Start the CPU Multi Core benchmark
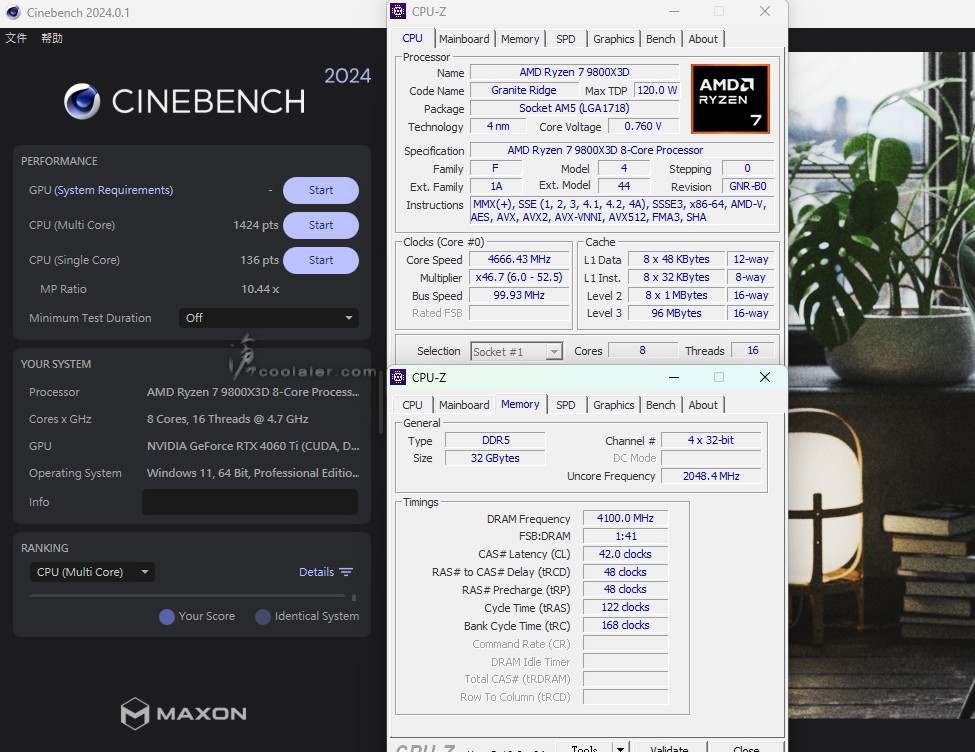Viewport: 975px width, 752px height. pos(321,225)
